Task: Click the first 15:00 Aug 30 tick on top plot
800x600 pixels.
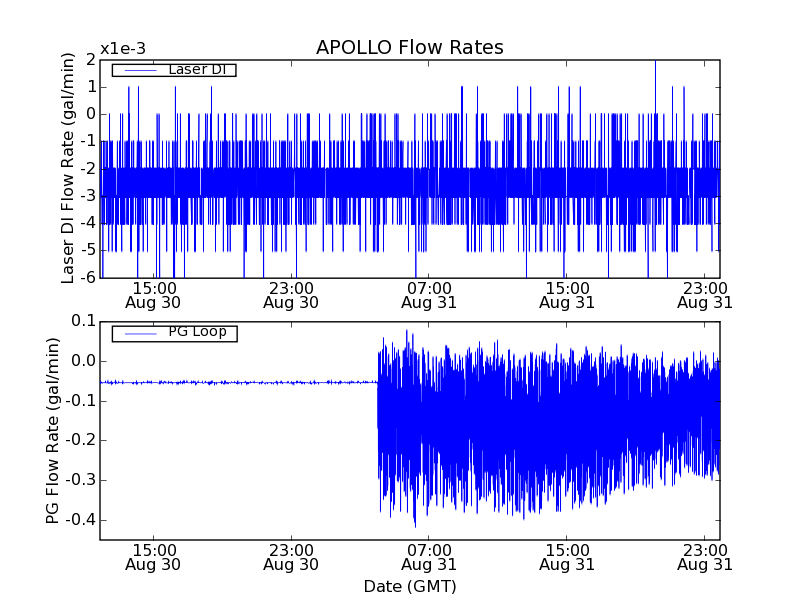Action: click(x=155, y=294)
